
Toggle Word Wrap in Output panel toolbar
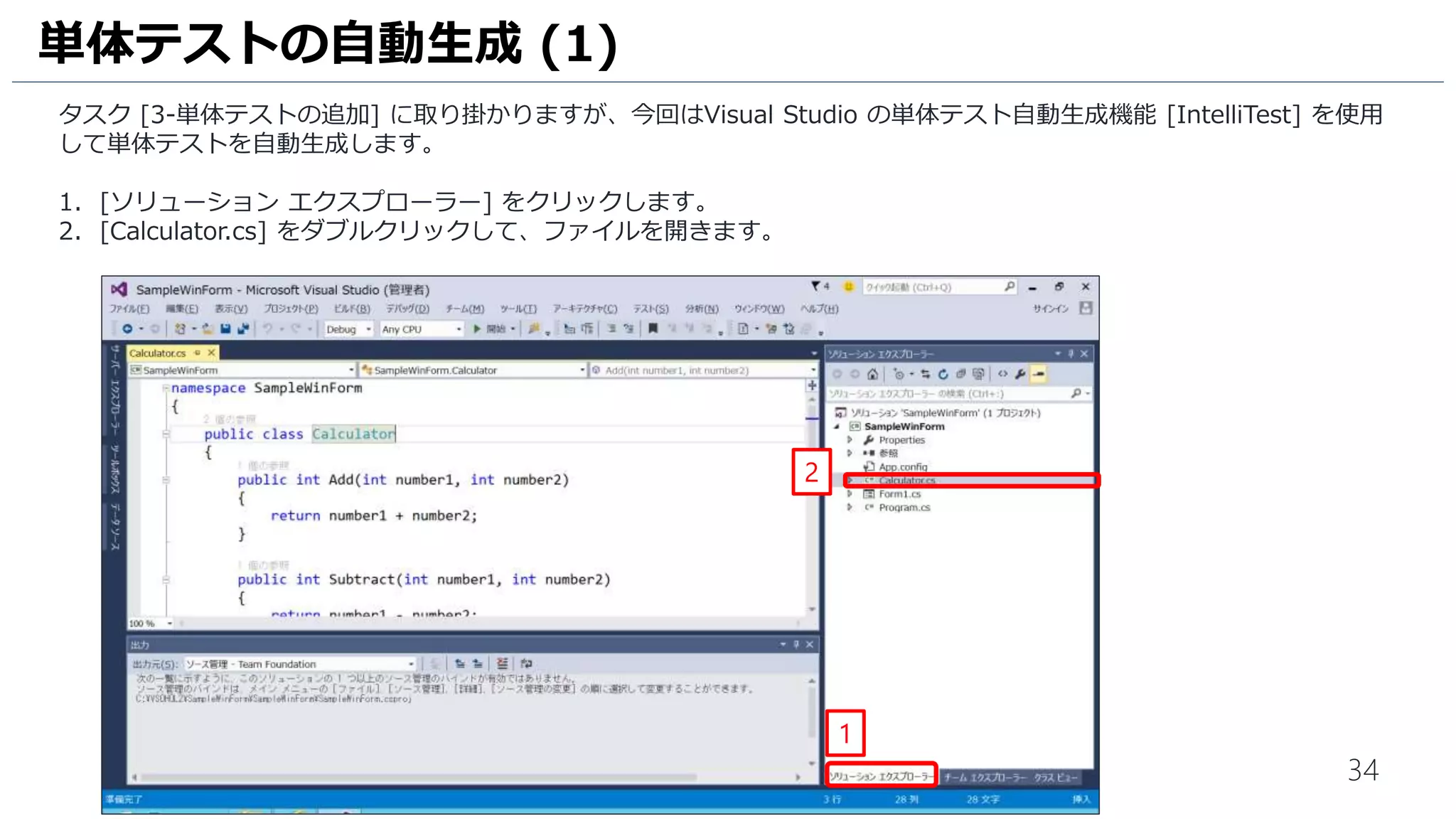point(526,663)
